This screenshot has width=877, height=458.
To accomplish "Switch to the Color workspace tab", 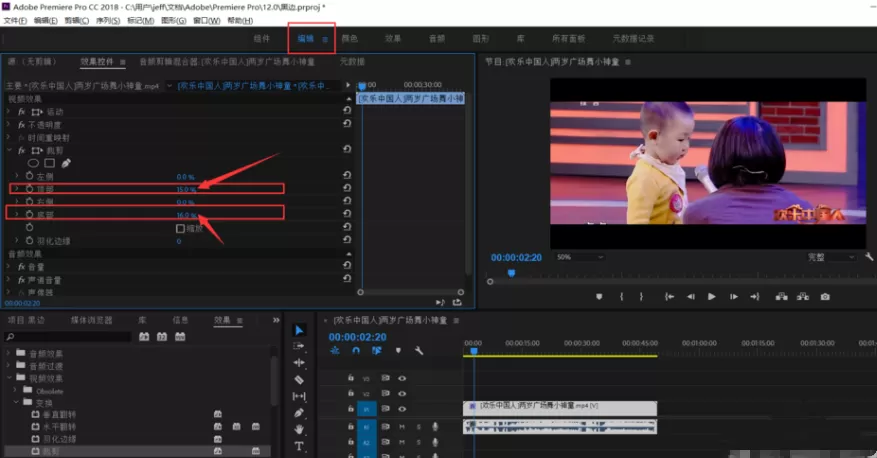I will coord(350,39).
